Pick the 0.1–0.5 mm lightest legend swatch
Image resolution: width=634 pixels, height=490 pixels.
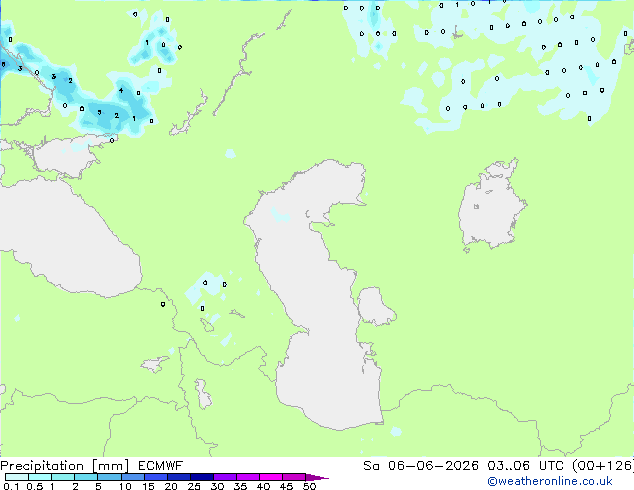point(17,477)
